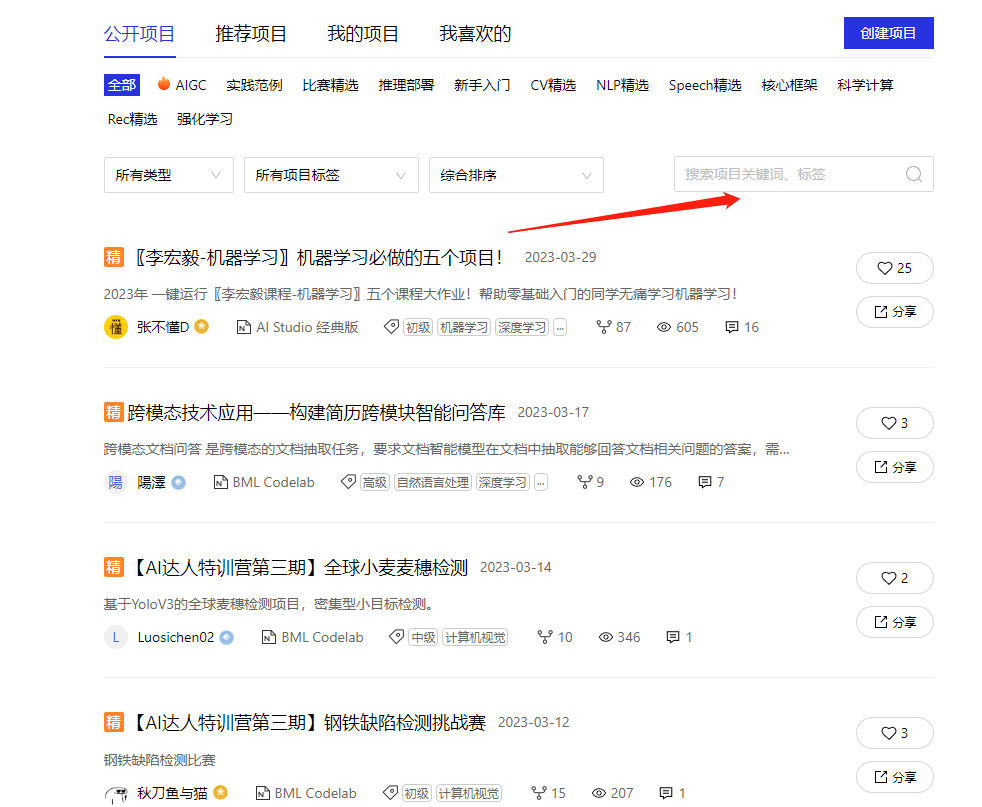Share the 跨模态技术应用 project
This screenshot has height=807, width=982.
[894, 467]
